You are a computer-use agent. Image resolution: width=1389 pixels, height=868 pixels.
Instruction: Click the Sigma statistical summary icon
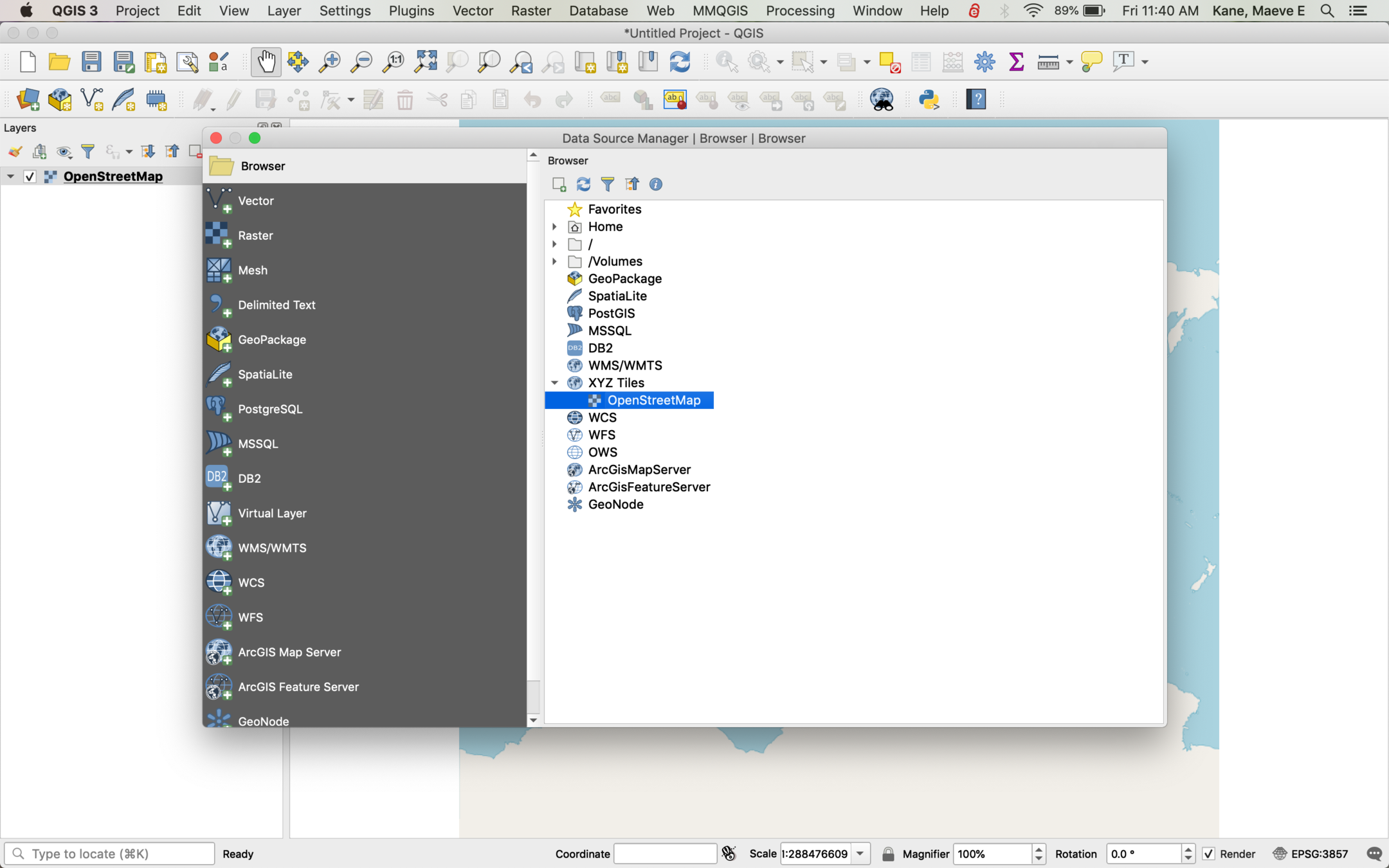1016,62
